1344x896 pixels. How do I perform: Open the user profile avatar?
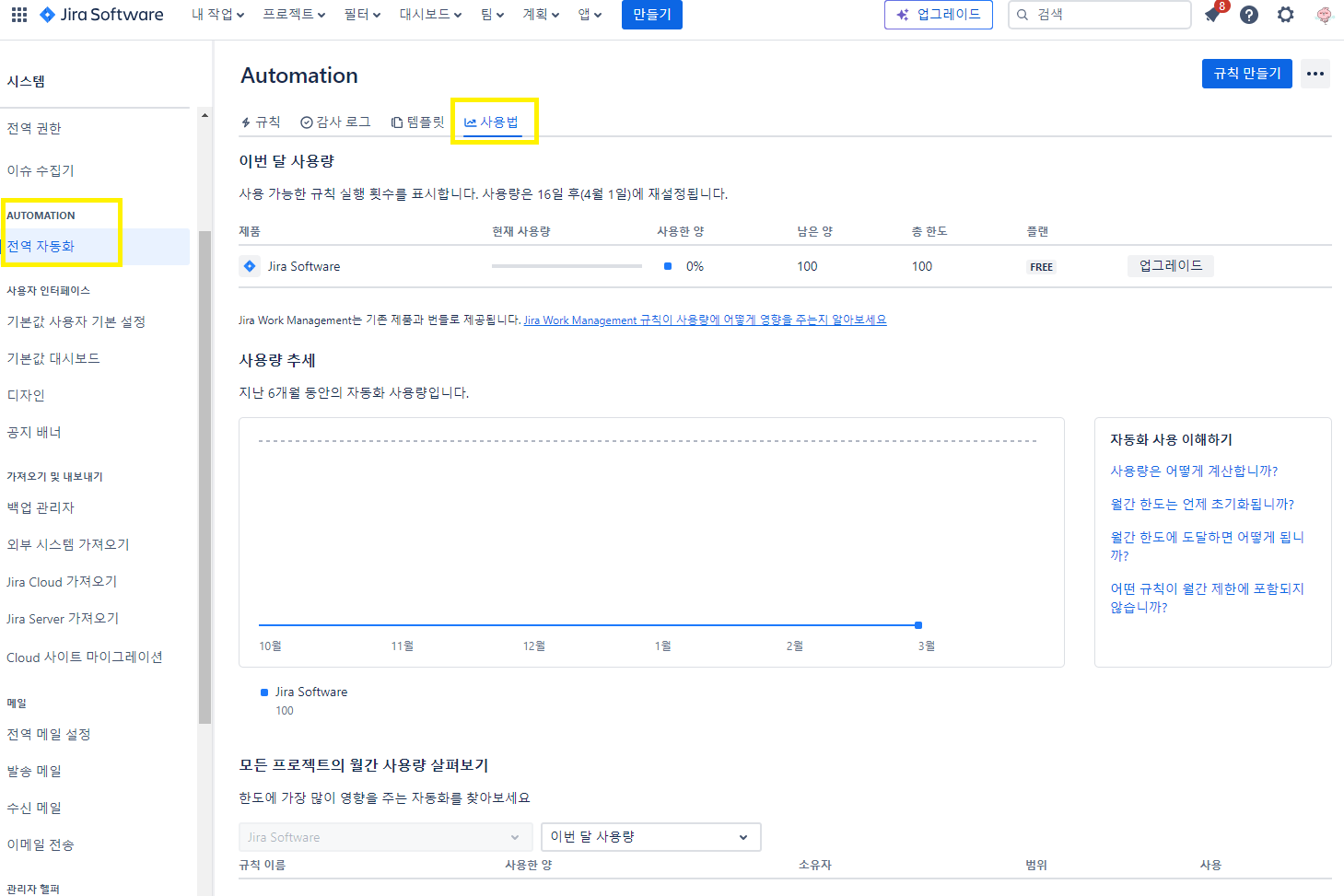[1324, 15]
